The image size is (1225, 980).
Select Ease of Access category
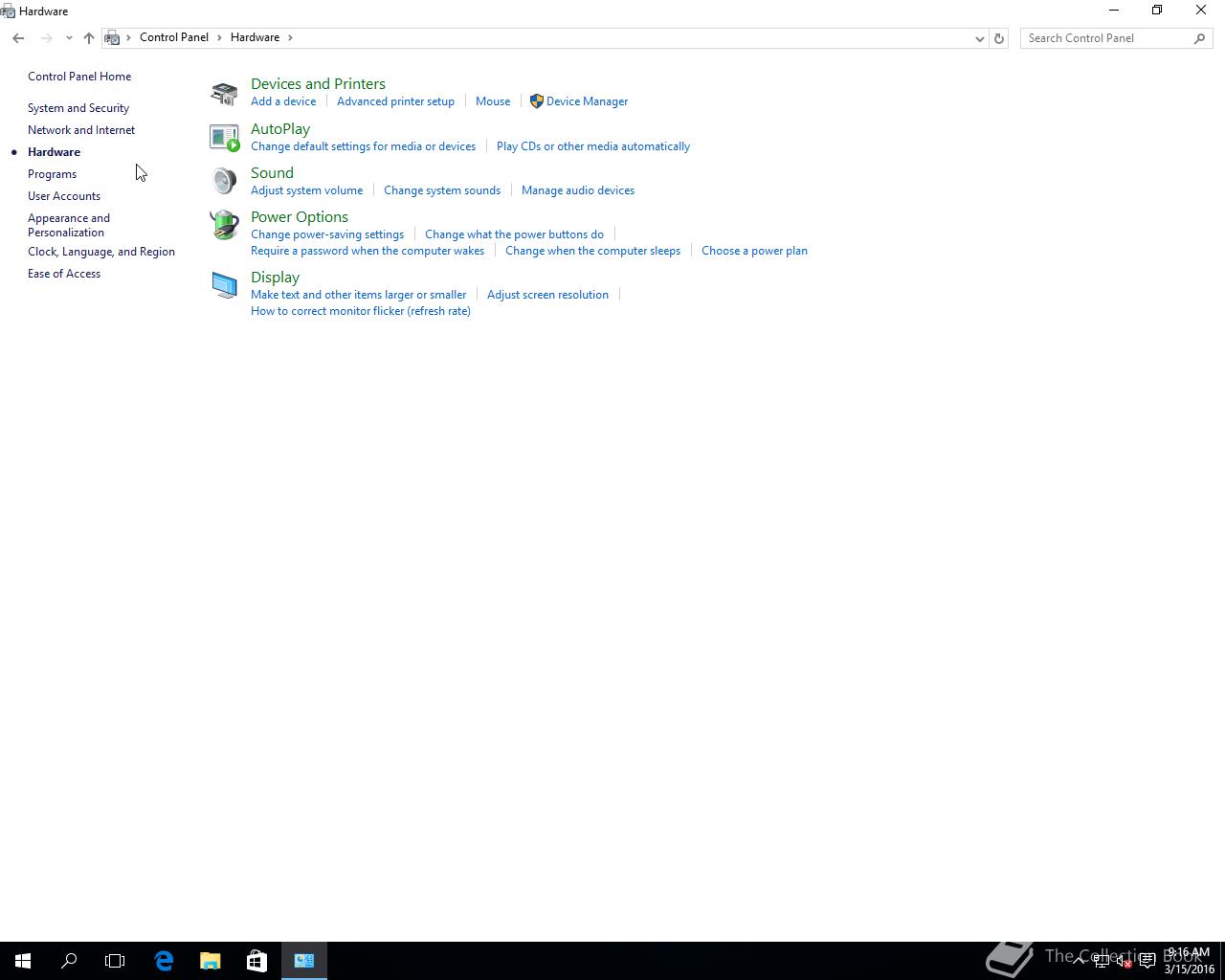64,274
